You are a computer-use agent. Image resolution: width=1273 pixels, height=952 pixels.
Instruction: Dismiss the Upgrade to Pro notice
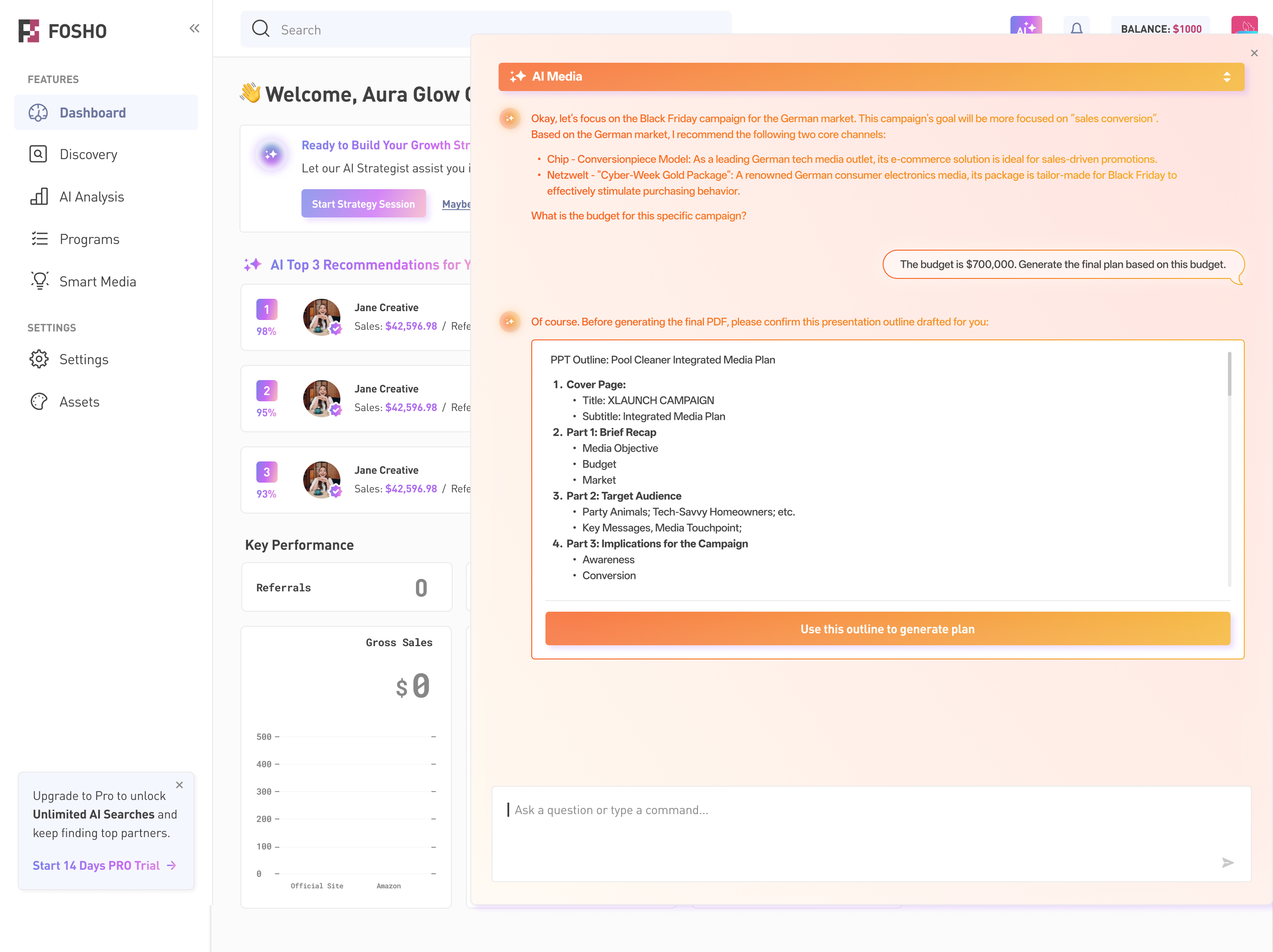pyautogui.click(x=179, y=784)
